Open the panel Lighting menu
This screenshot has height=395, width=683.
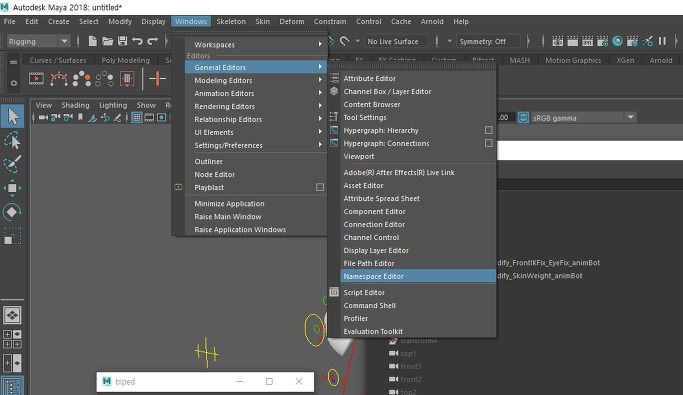pos(113,105)
